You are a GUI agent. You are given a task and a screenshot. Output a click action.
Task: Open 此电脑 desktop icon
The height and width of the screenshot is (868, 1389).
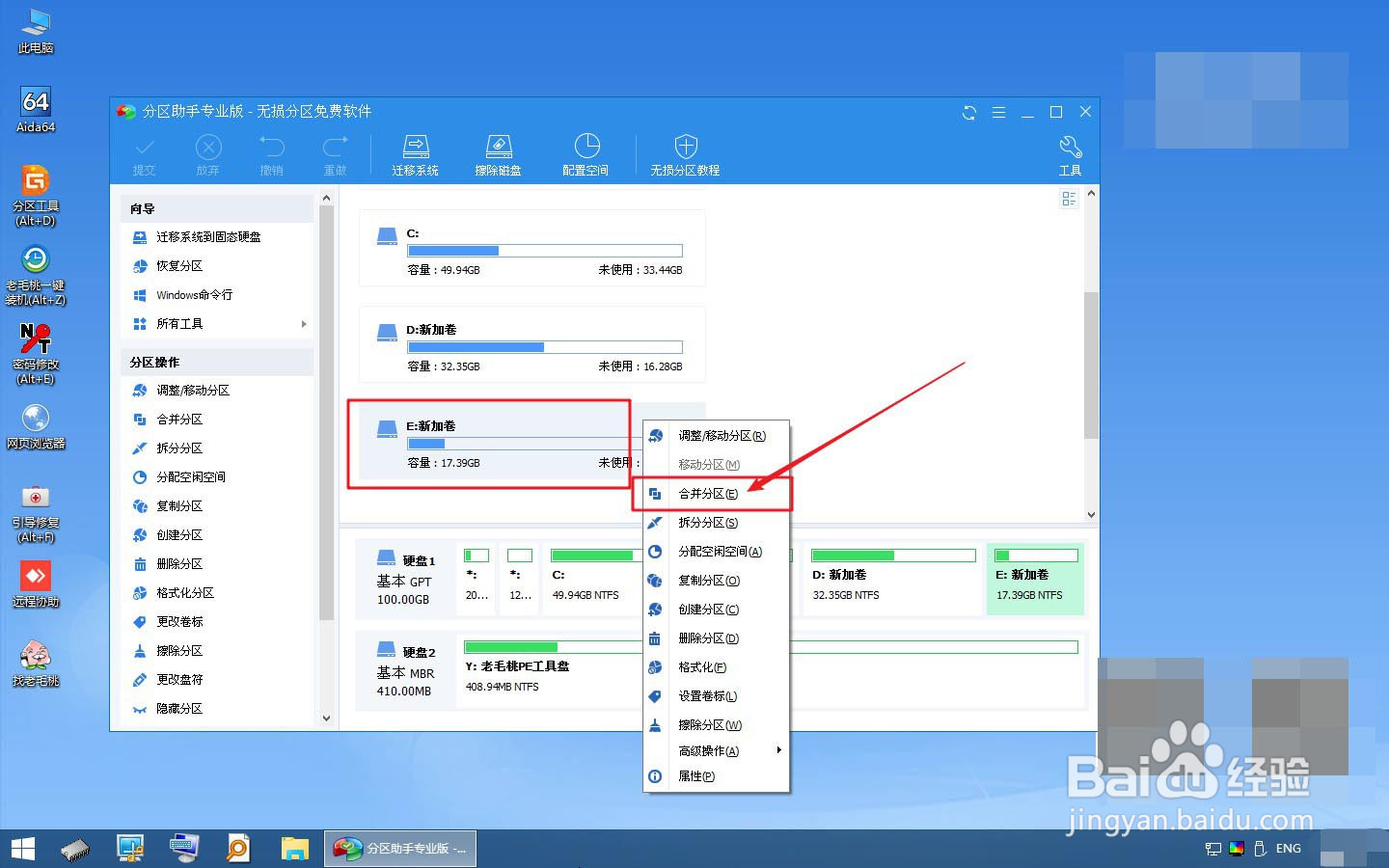click(x=36, y=31)
